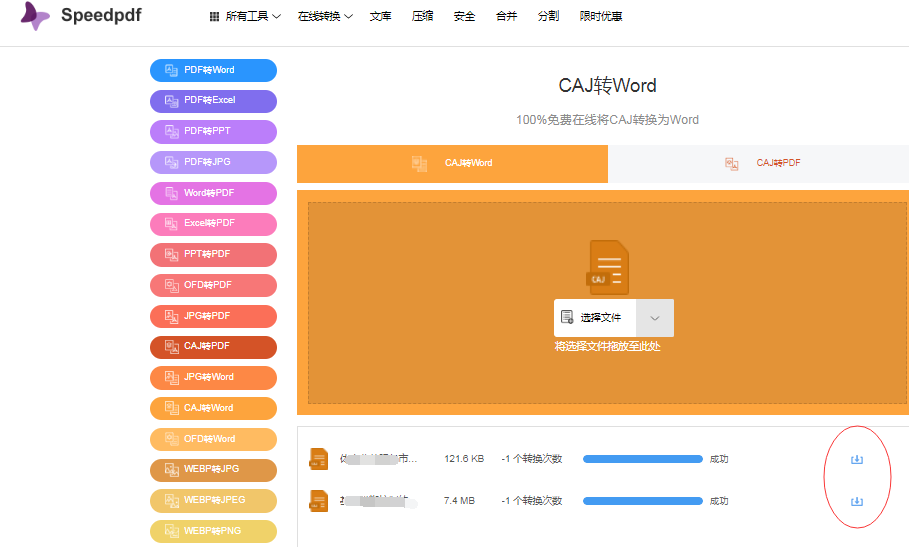
Task: Click the JPG转PDF sidebar icon
Action: click(172, 316)
